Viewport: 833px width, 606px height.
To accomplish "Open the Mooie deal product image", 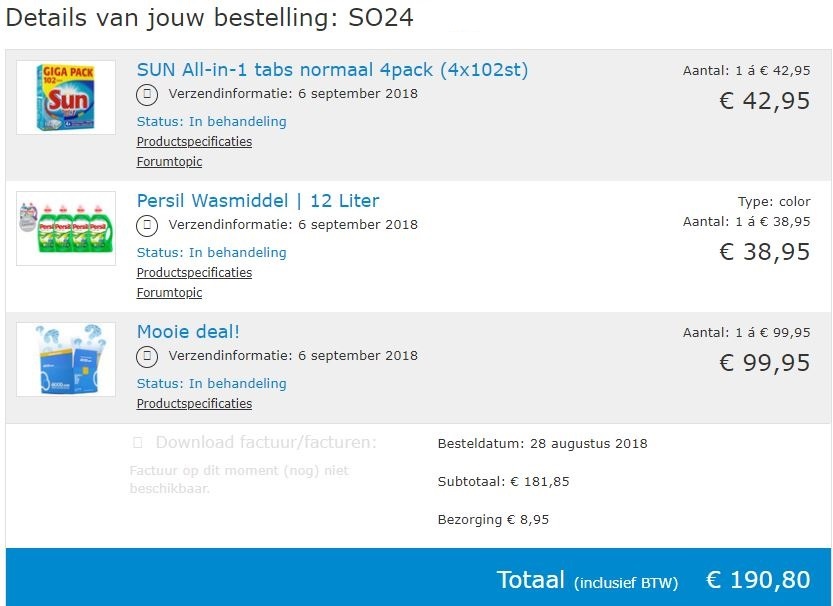I will tap(66, 359).
